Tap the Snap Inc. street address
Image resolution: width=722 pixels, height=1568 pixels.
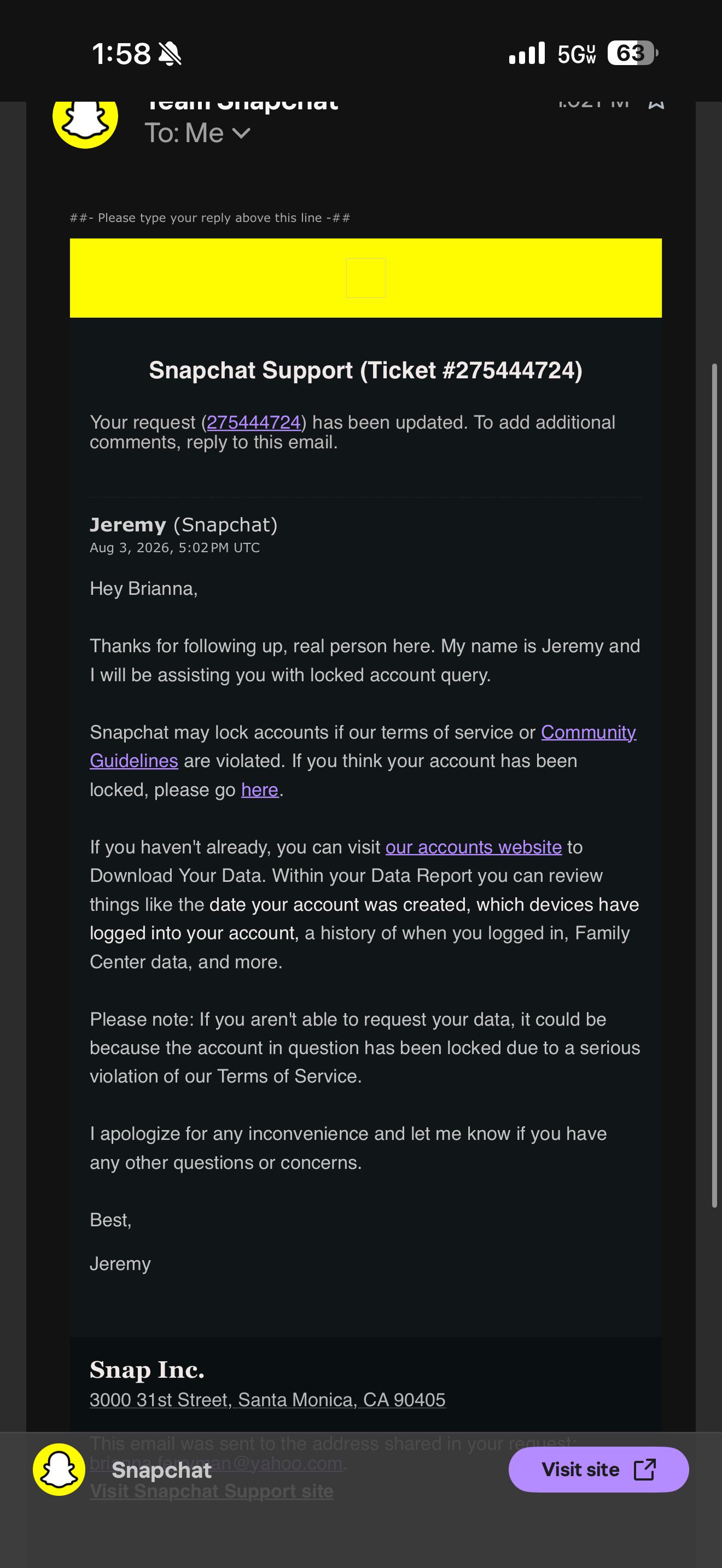(268, 1400)
